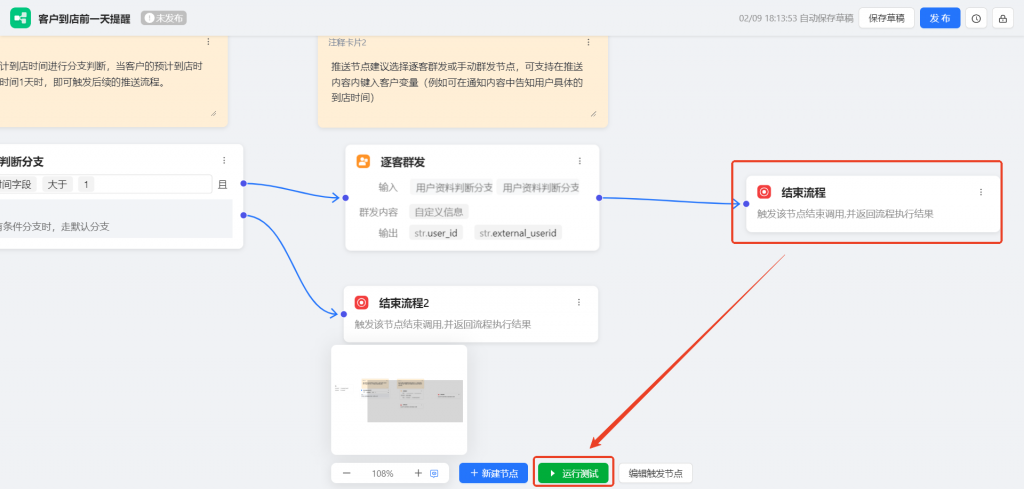This screenshot has width=1024, height=489.
Task: Zoom out with the minus icon
Action: (347, 473)
